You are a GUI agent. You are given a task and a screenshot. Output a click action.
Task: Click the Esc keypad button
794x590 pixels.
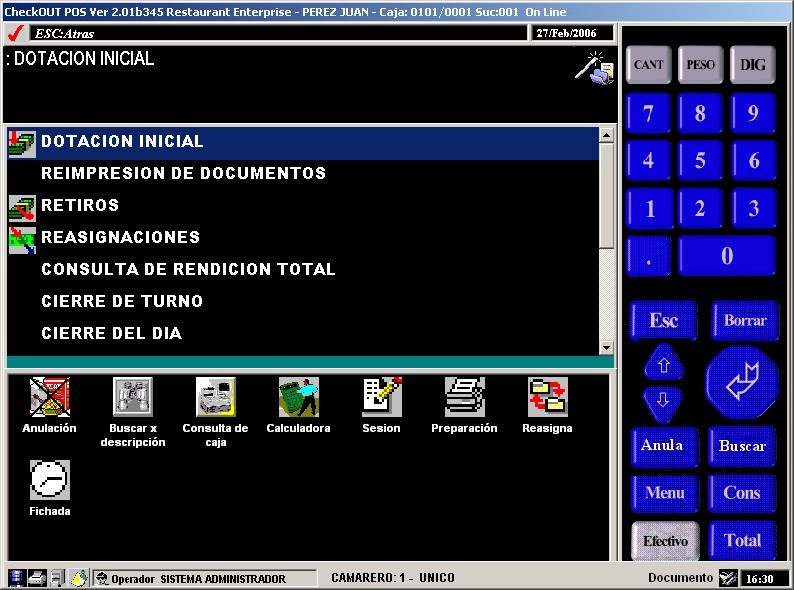click(664, 321)
